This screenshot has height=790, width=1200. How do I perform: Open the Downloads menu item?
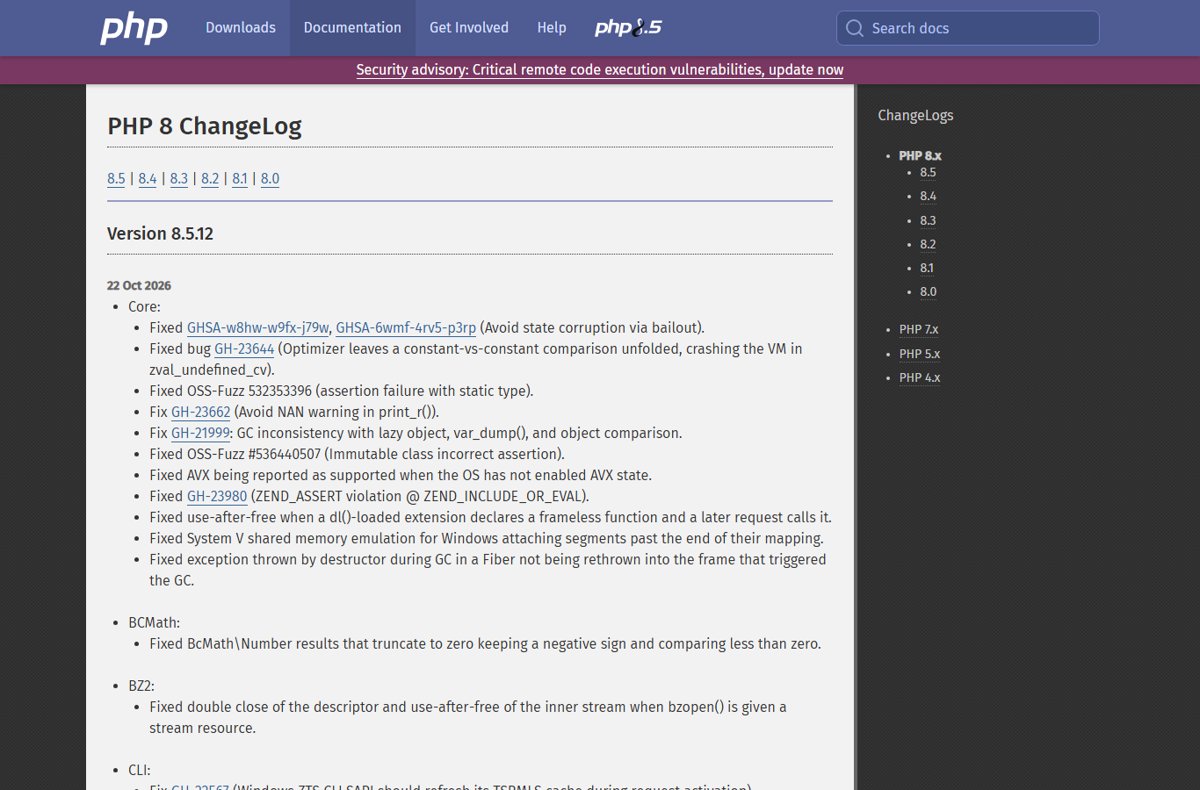tap(240, 28)
